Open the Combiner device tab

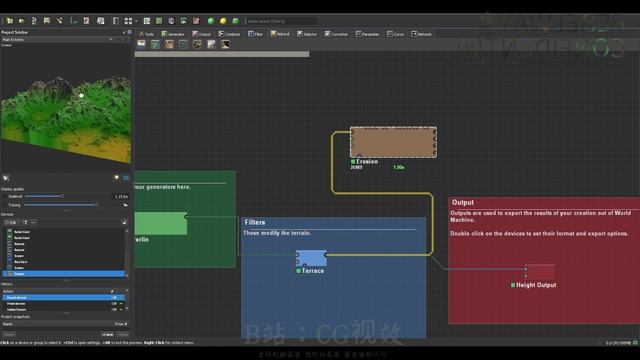point(229,34)
